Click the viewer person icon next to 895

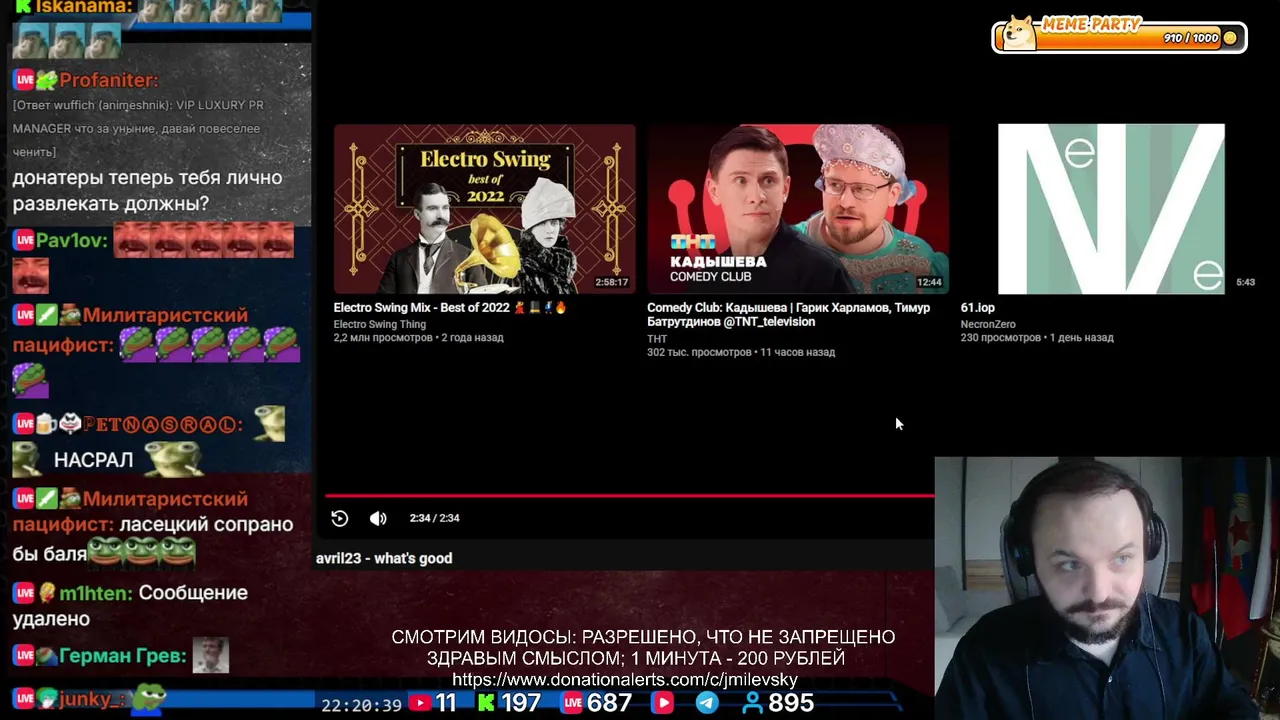tap(752, 703)
